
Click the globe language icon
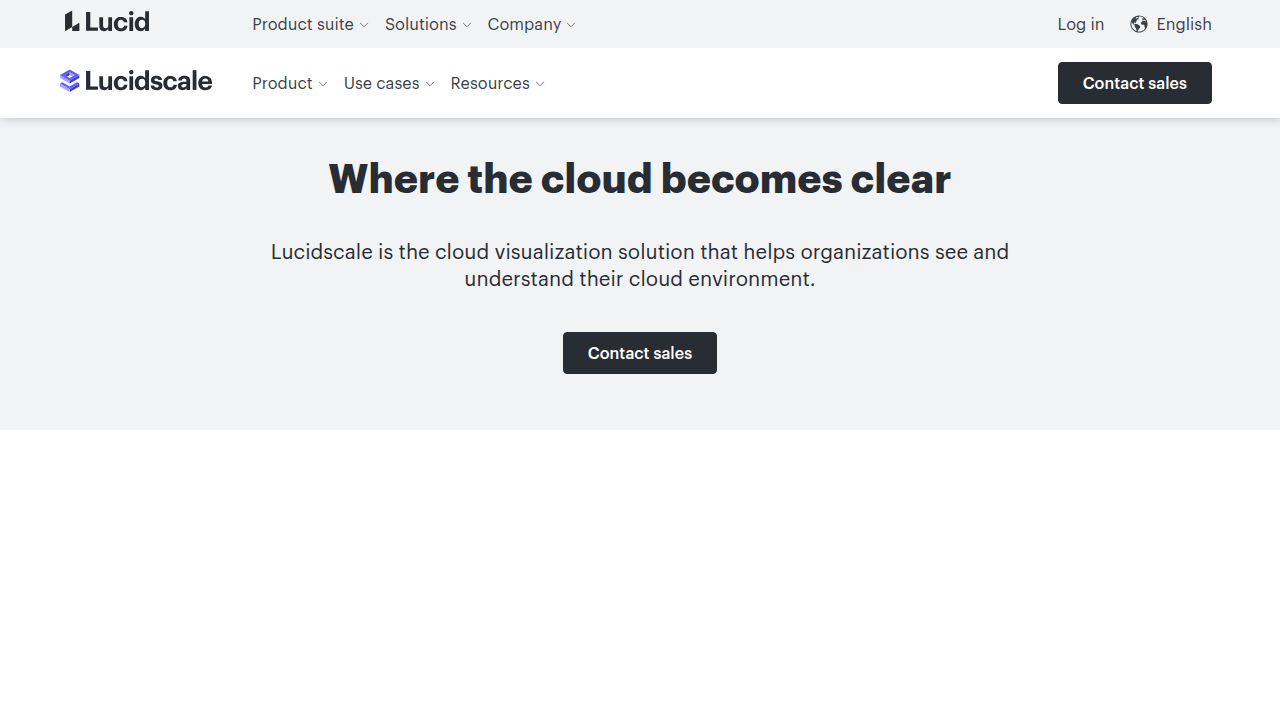1139,24
